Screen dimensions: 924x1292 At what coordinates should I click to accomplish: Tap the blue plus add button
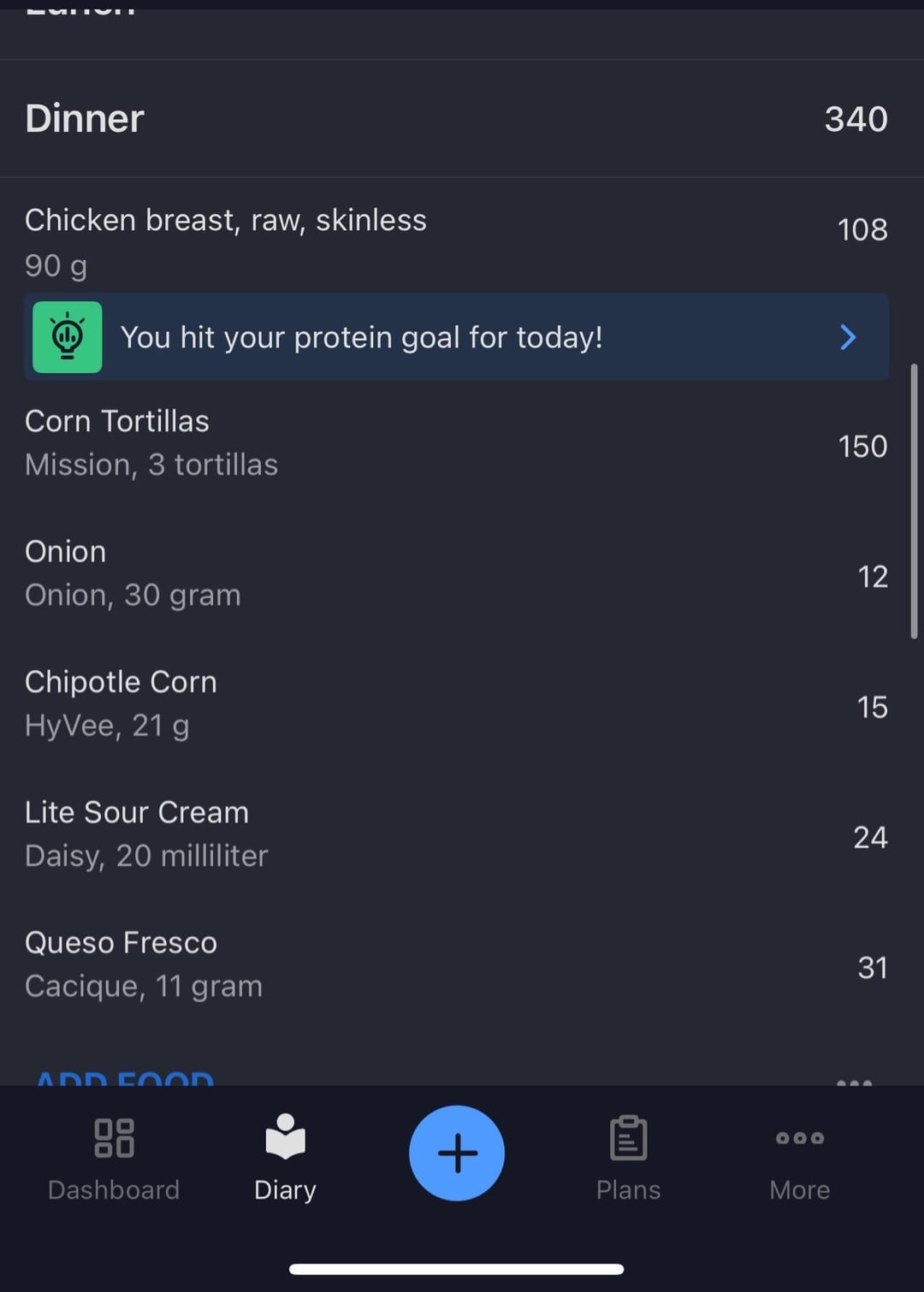[457, 1153]
